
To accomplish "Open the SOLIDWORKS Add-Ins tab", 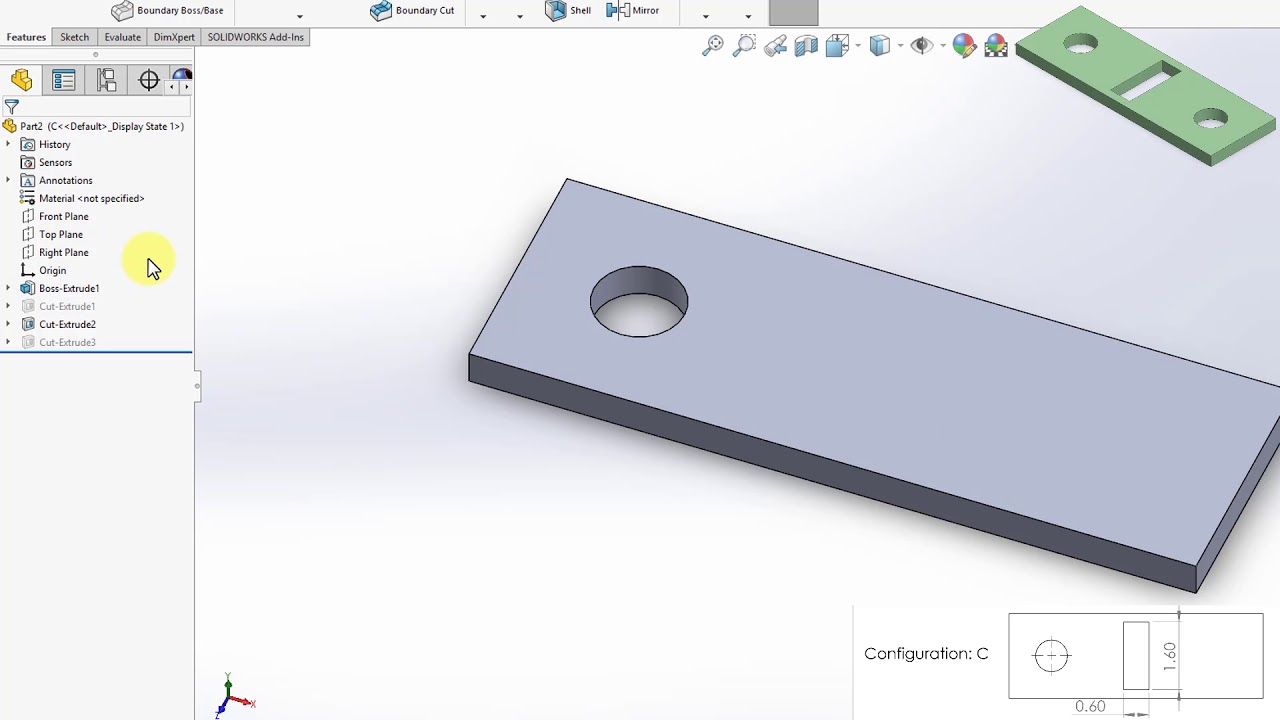I will 255,37.
